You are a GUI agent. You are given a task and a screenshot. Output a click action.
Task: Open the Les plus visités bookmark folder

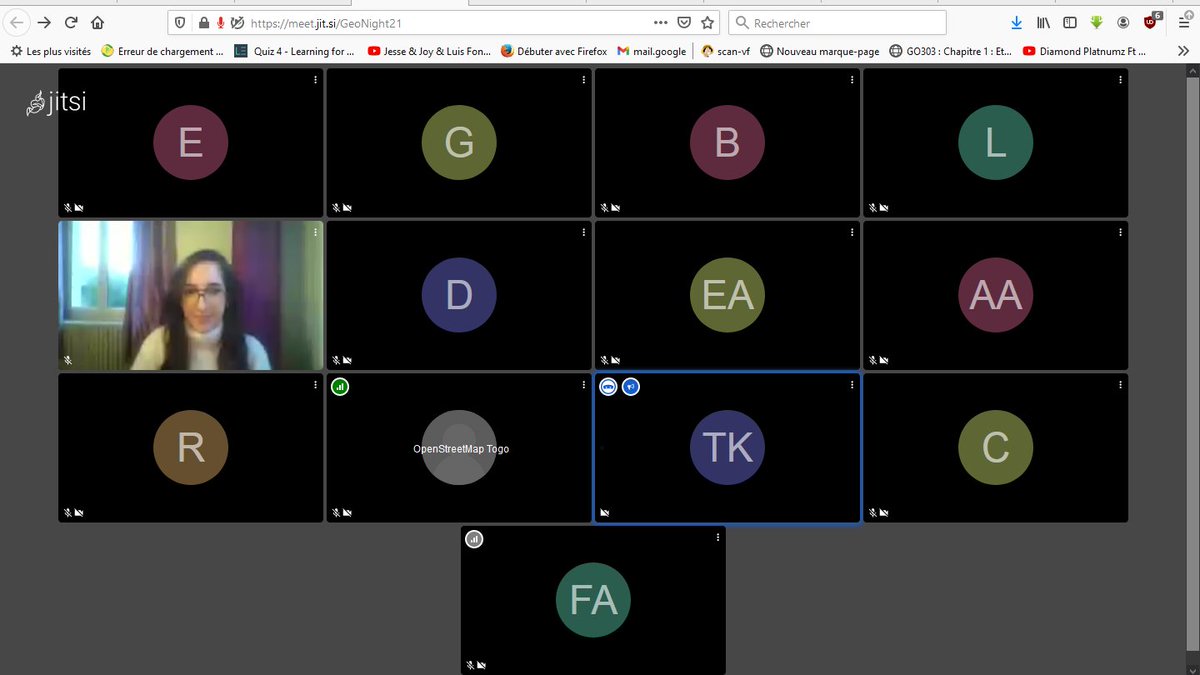coord(49,51)
